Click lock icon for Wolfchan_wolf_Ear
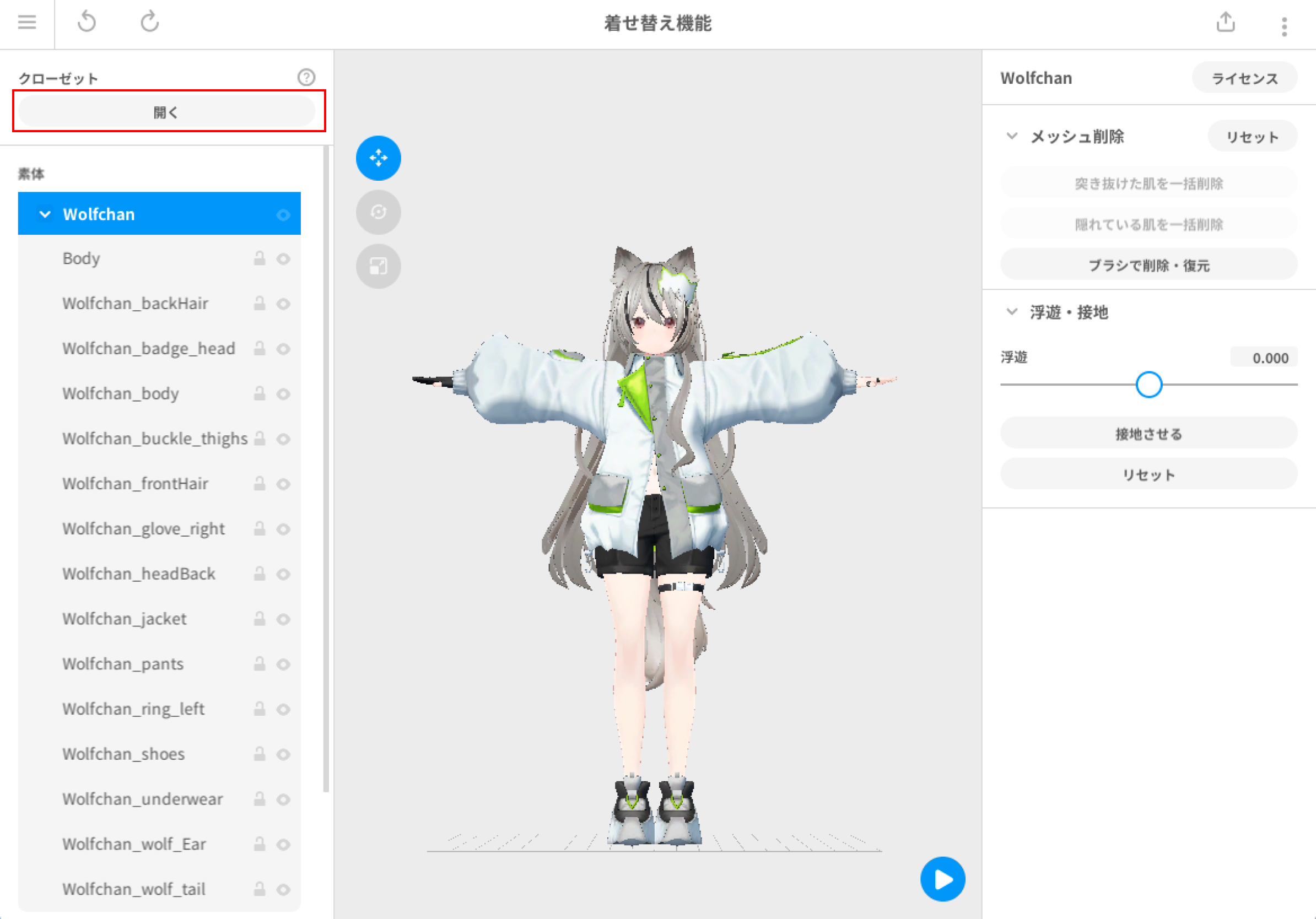This screenshot has height=919, width=1316. point(260,844)
